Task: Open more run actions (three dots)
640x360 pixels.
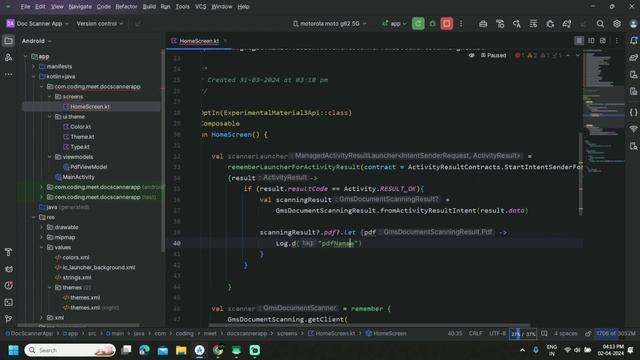Action: coord(461,24)
